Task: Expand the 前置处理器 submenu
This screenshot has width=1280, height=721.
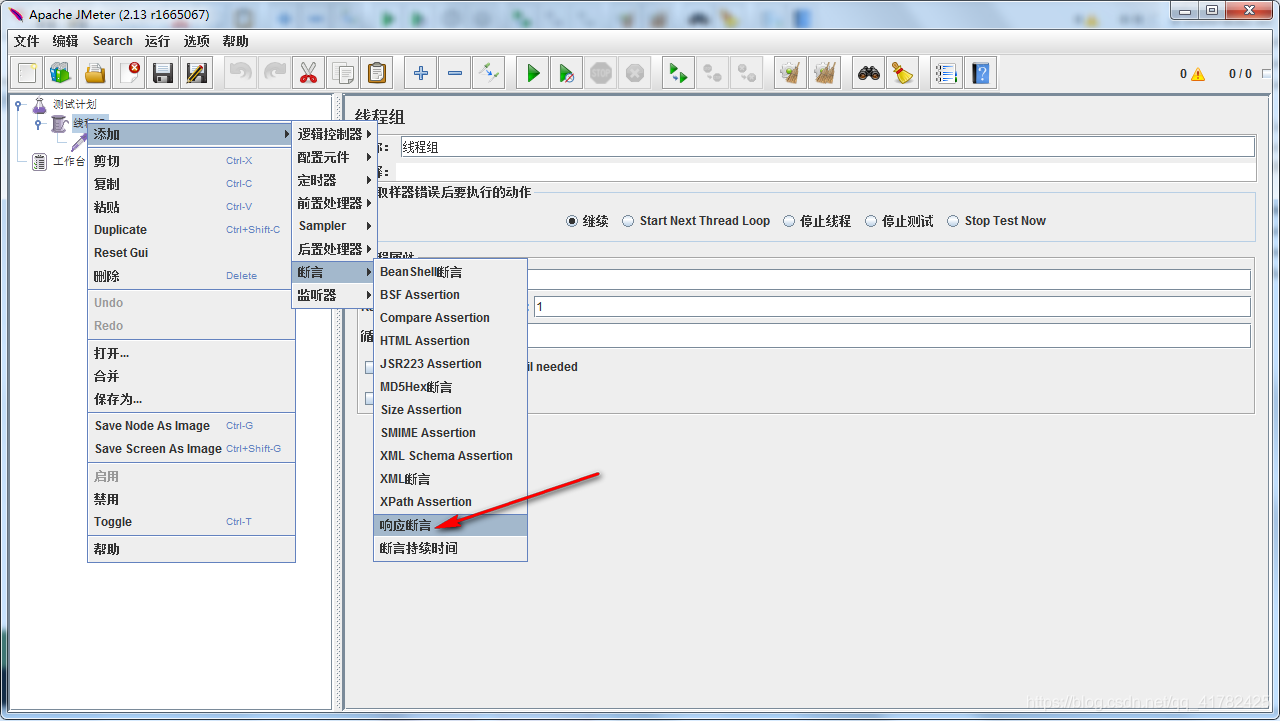Action: point(334,203)
